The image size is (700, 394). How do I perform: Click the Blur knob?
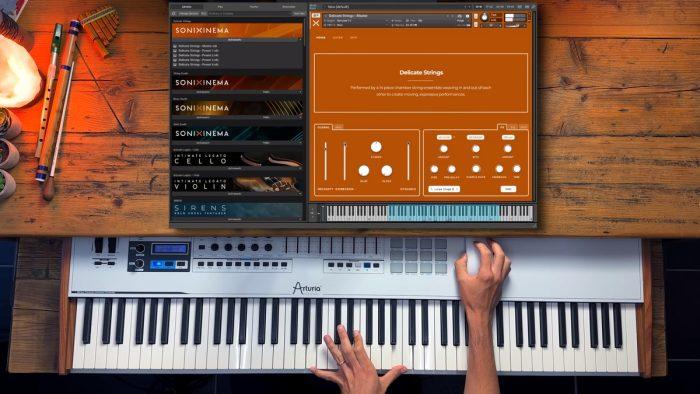point(364,170)
